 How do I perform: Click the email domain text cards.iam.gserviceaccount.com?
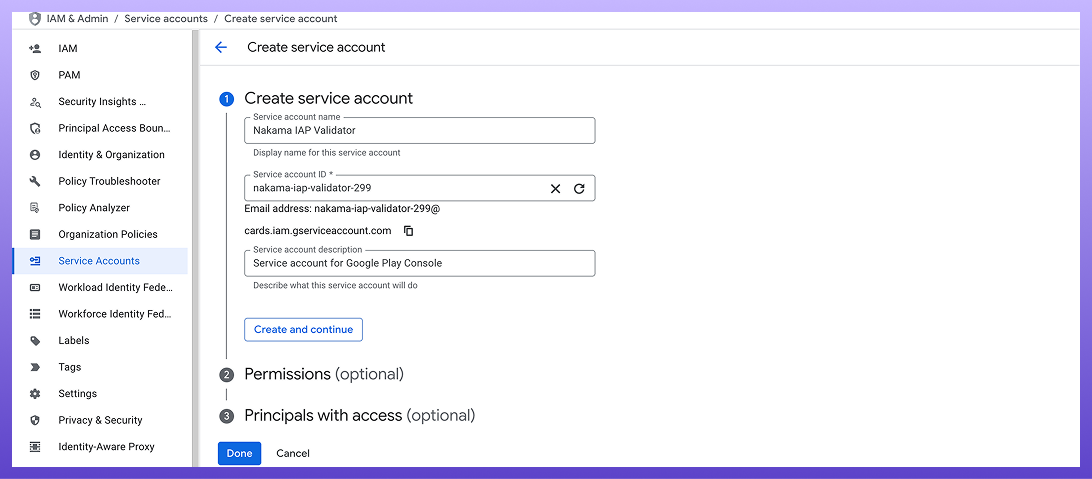(318, 230)
